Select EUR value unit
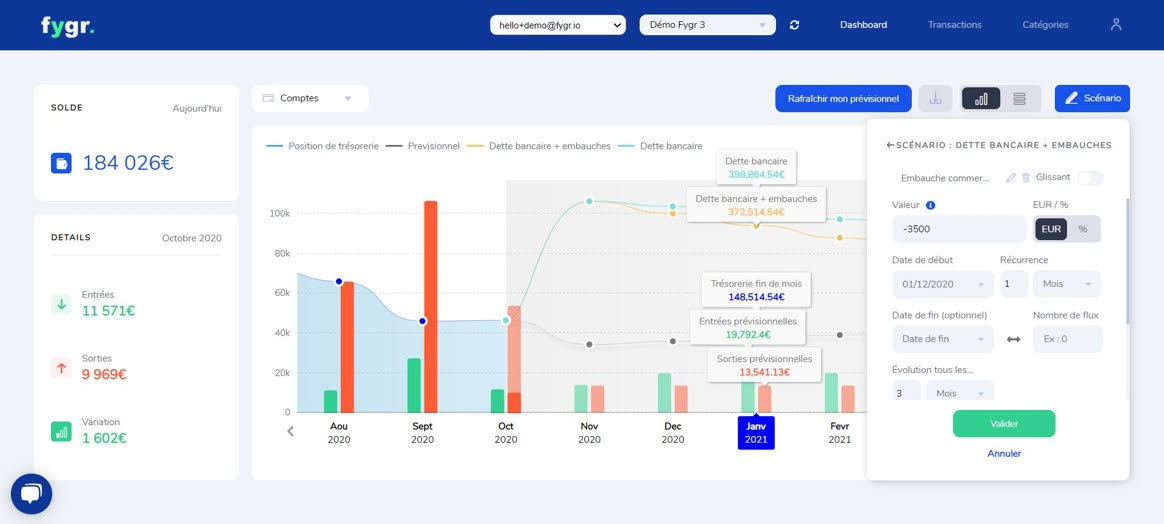The image size is (1164, 524). click(1051, 229)
